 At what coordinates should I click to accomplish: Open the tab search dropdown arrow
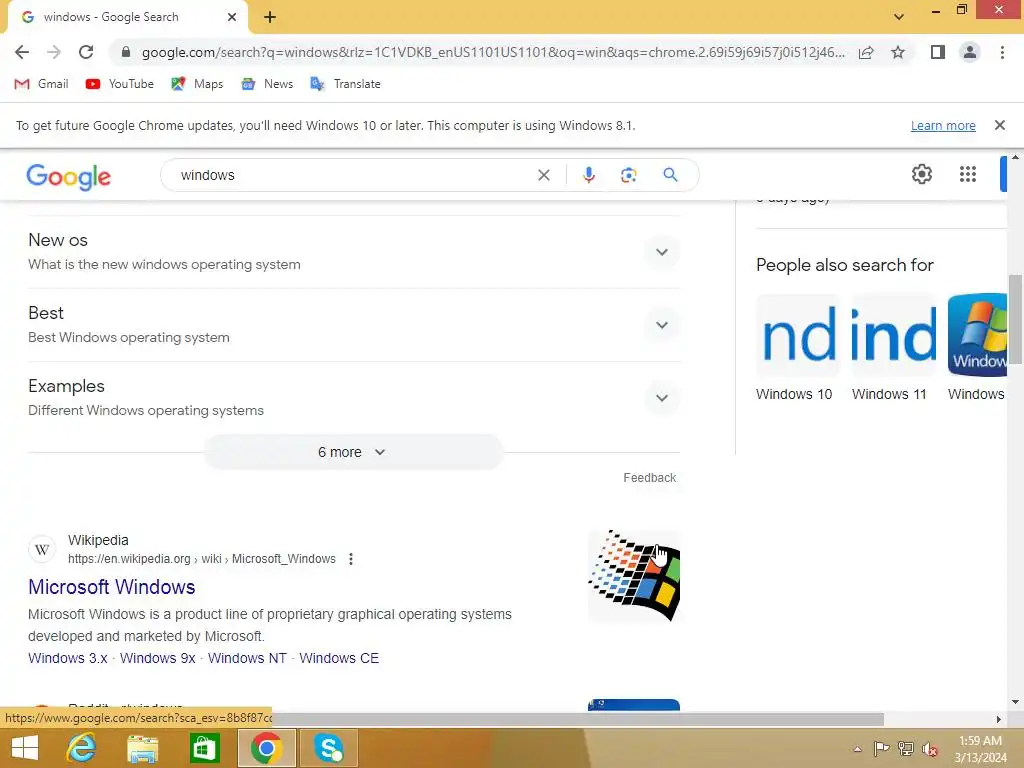899,17
